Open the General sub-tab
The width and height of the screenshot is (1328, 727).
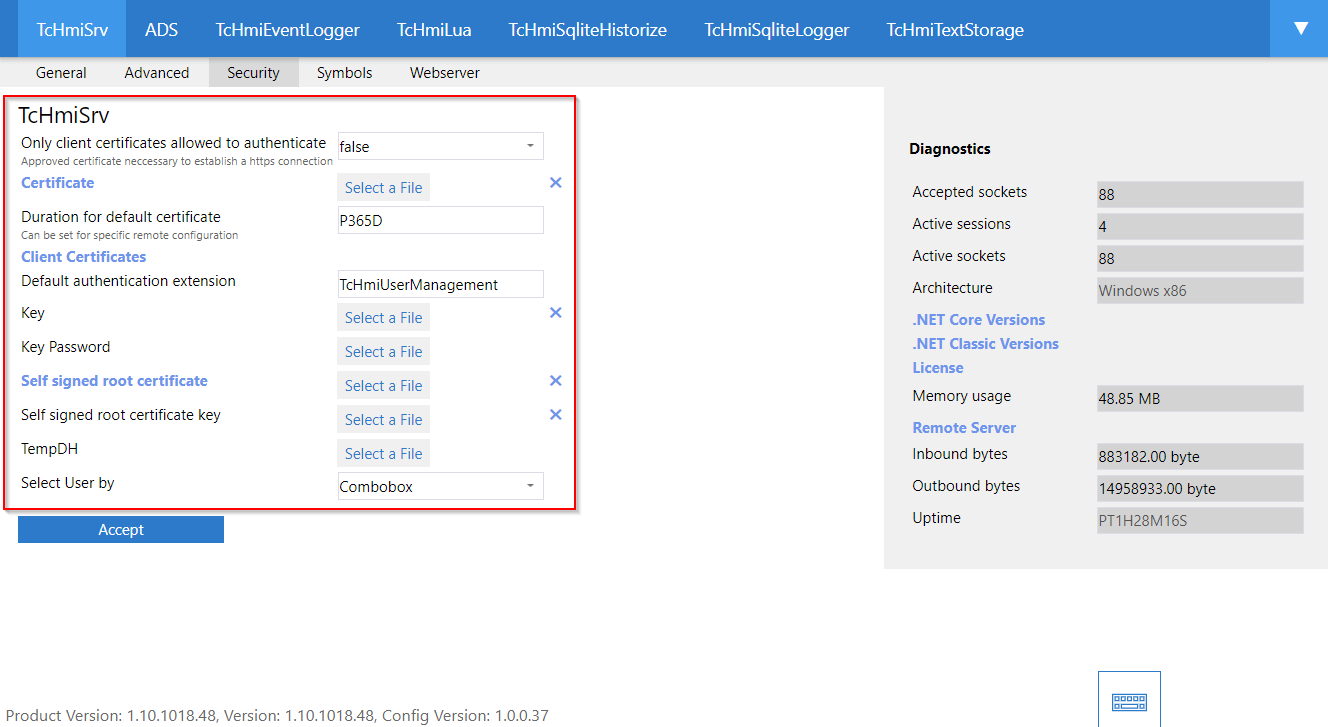coord(61,72)
